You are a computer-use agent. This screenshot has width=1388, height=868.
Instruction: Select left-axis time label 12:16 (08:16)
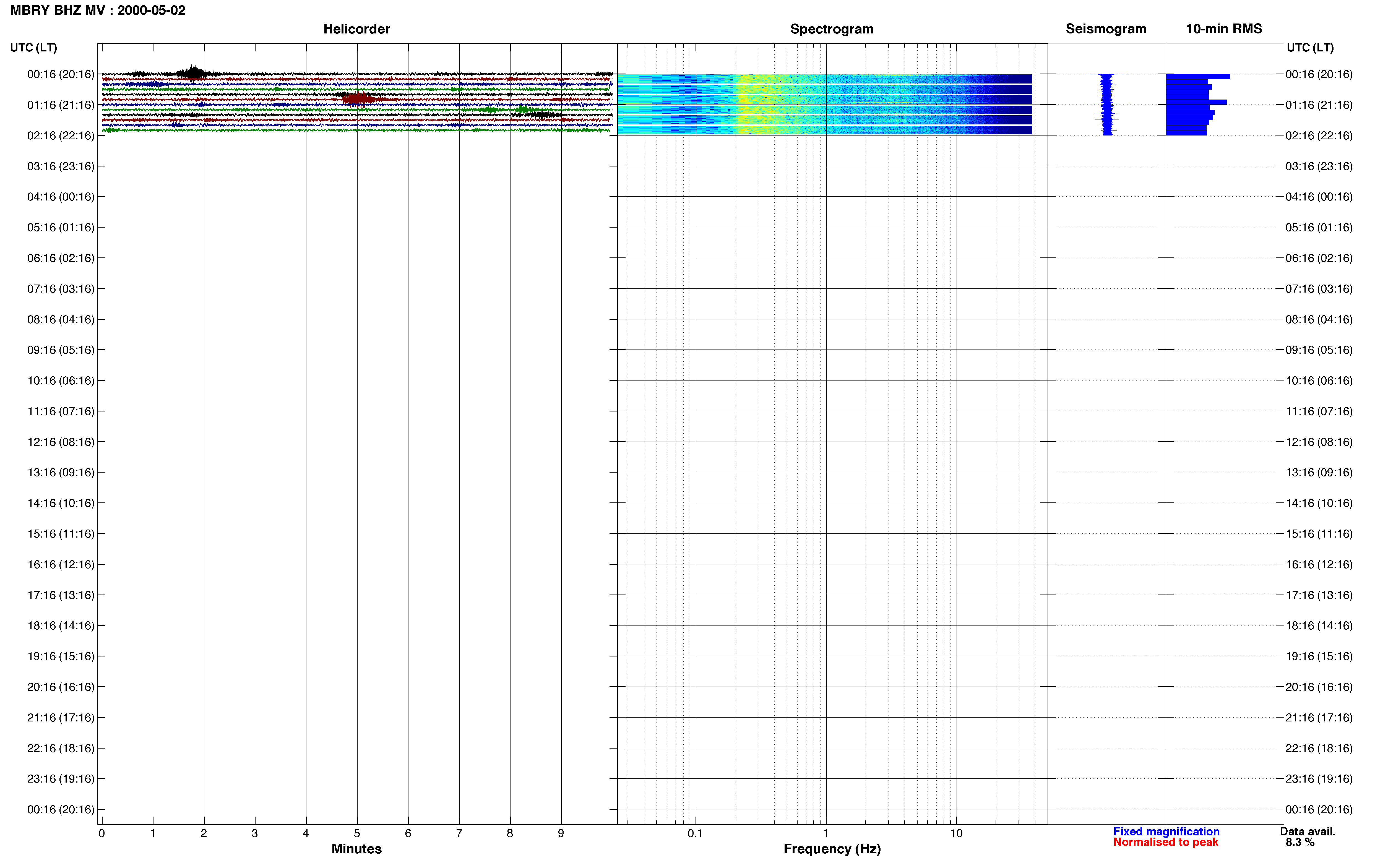[61, 442]
